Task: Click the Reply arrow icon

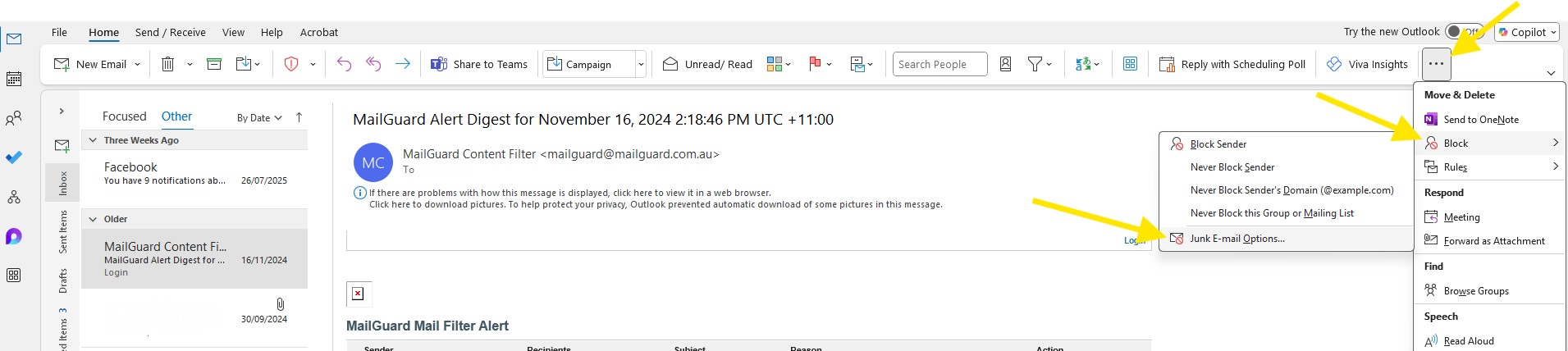Action: point(344,64)
